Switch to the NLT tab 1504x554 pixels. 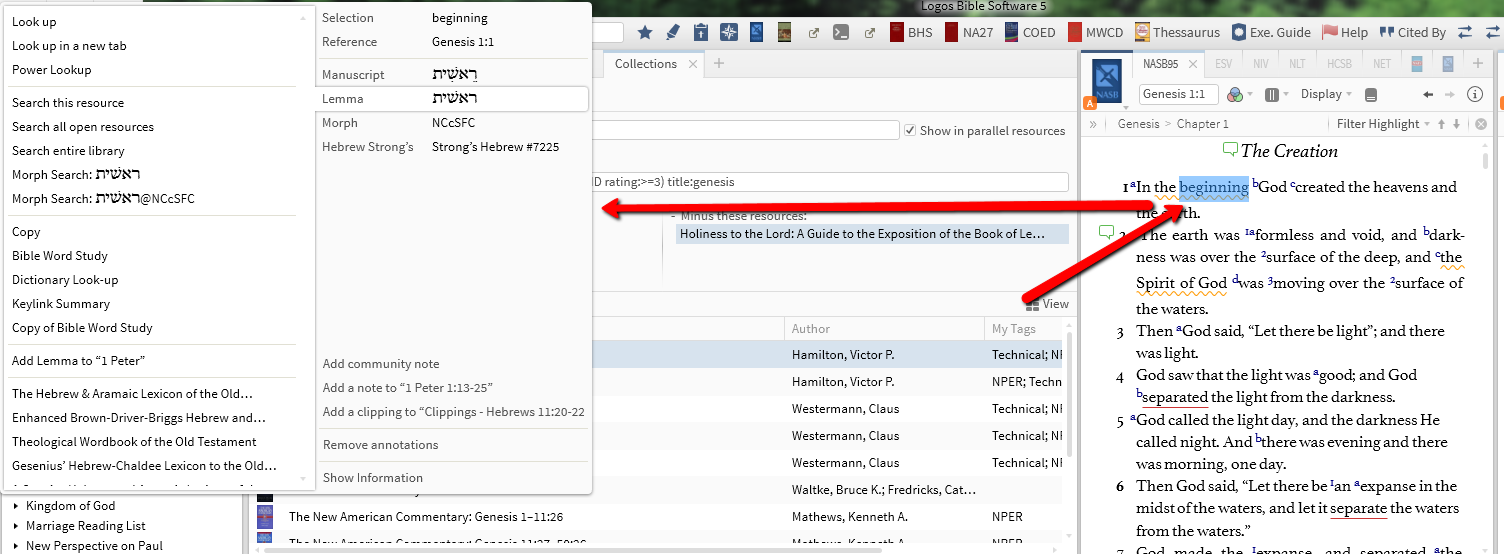(1297, 63)
